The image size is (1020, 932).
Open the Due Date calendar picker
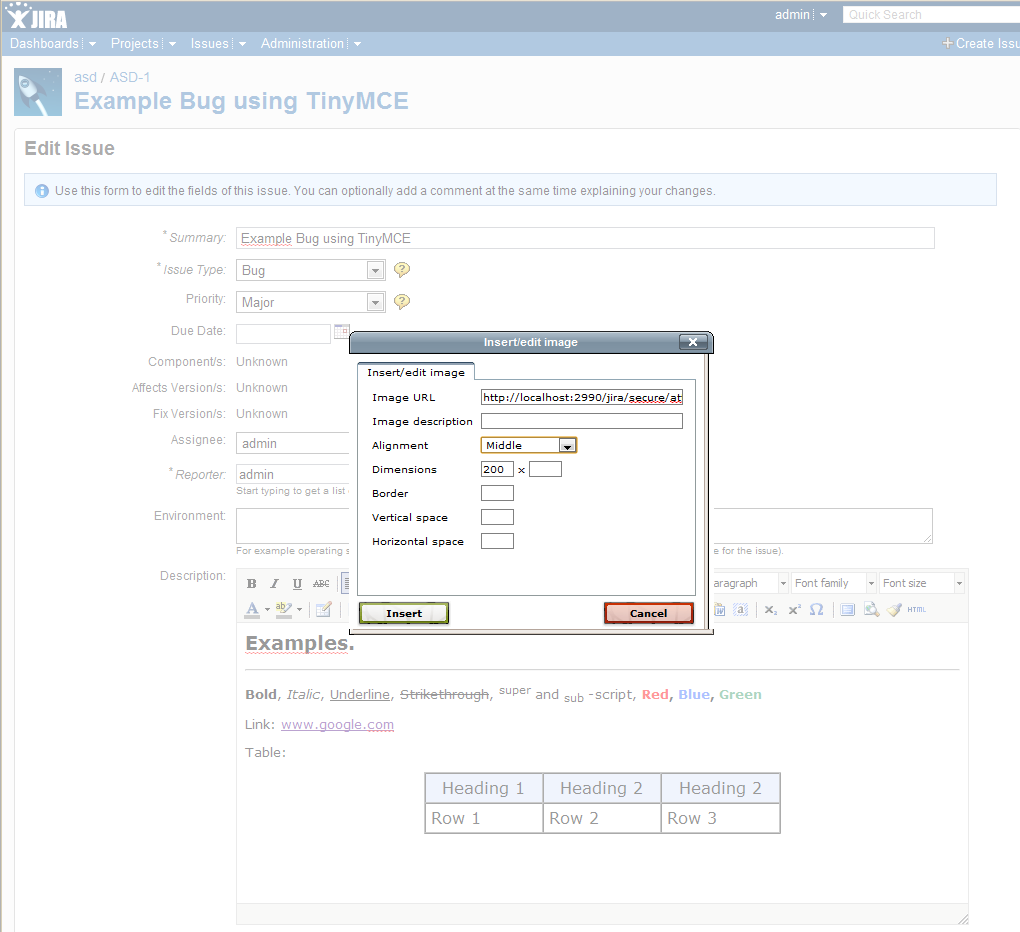click(342, 330)
